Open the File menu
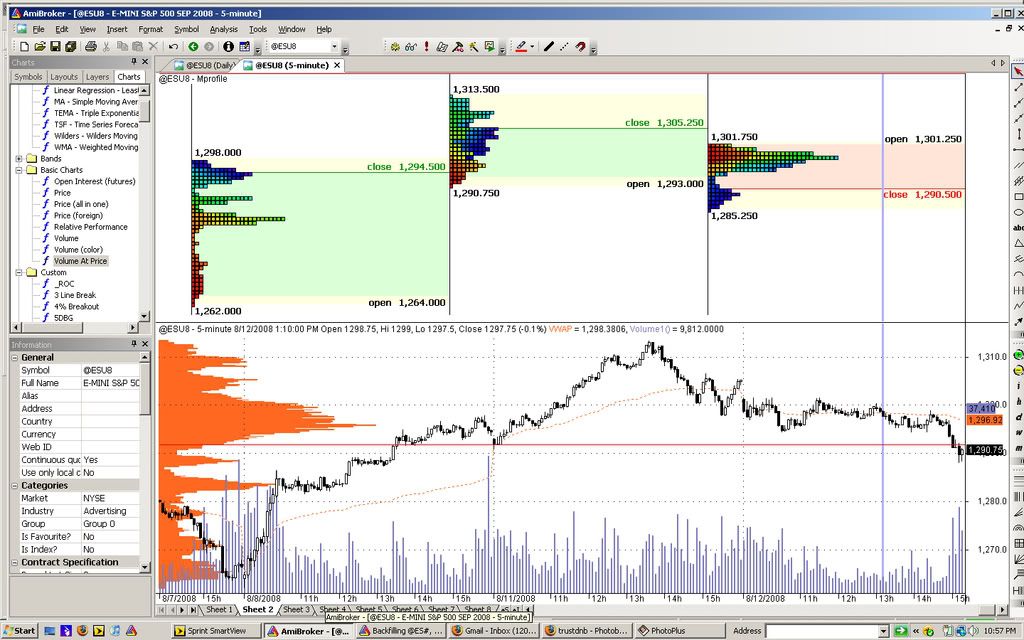The image size is (1024, 640). point(39,29)
